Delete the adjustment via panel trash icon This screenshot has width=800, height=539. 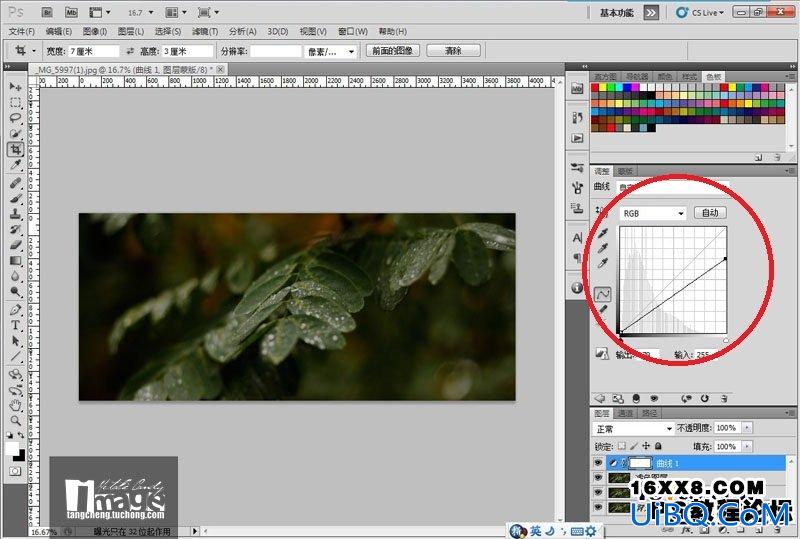724,399
